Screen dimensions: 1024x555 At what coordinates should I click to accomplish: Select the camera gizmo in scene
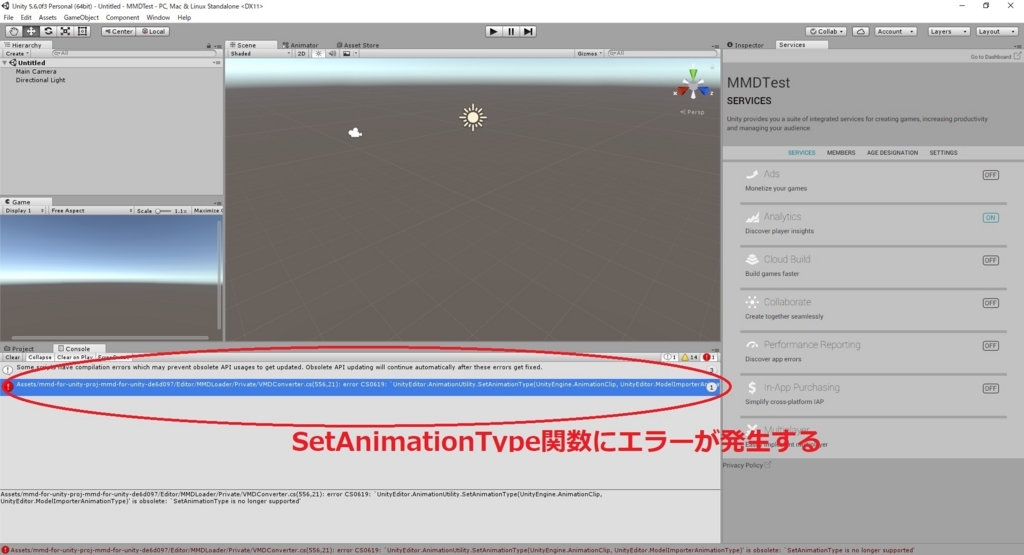[355, 133]
